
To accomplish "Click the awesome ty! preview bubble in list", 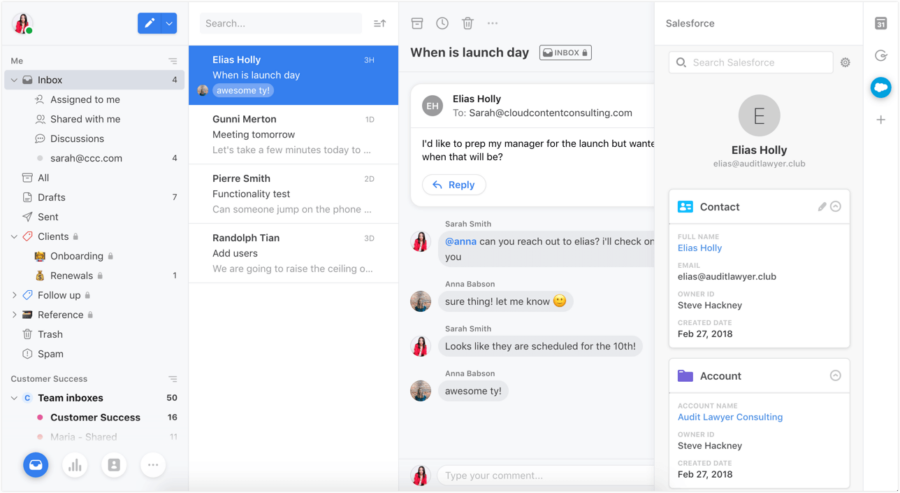I will (243, 91).
